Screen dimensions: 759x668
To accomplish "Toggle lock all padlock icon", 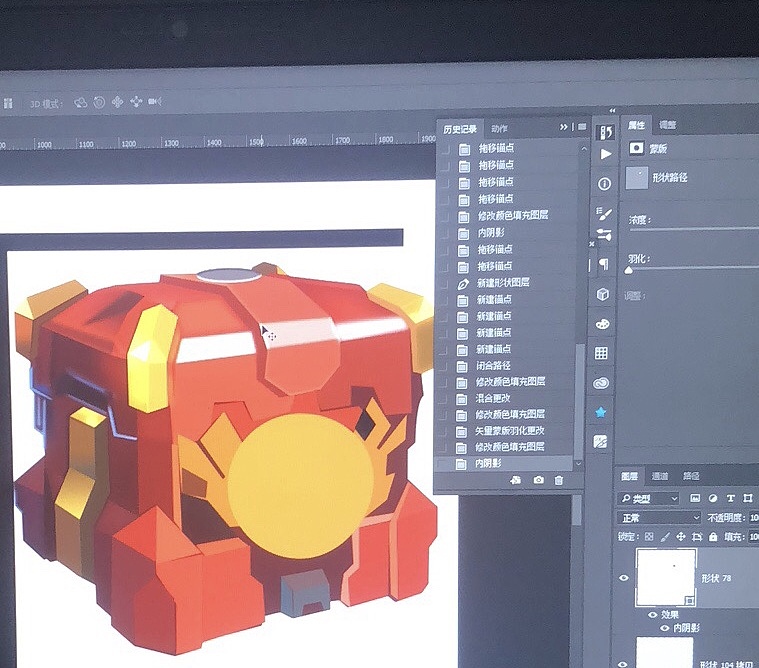I will pyautogui.click(x=713, y=536).
